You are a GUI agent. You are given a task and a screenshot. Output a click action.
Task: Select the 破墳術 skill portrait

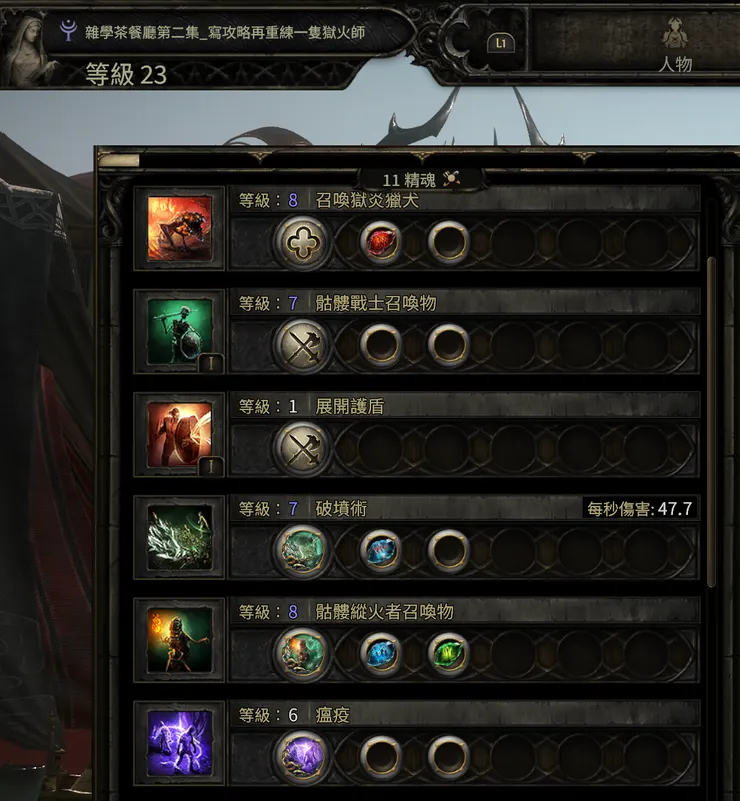179,537
